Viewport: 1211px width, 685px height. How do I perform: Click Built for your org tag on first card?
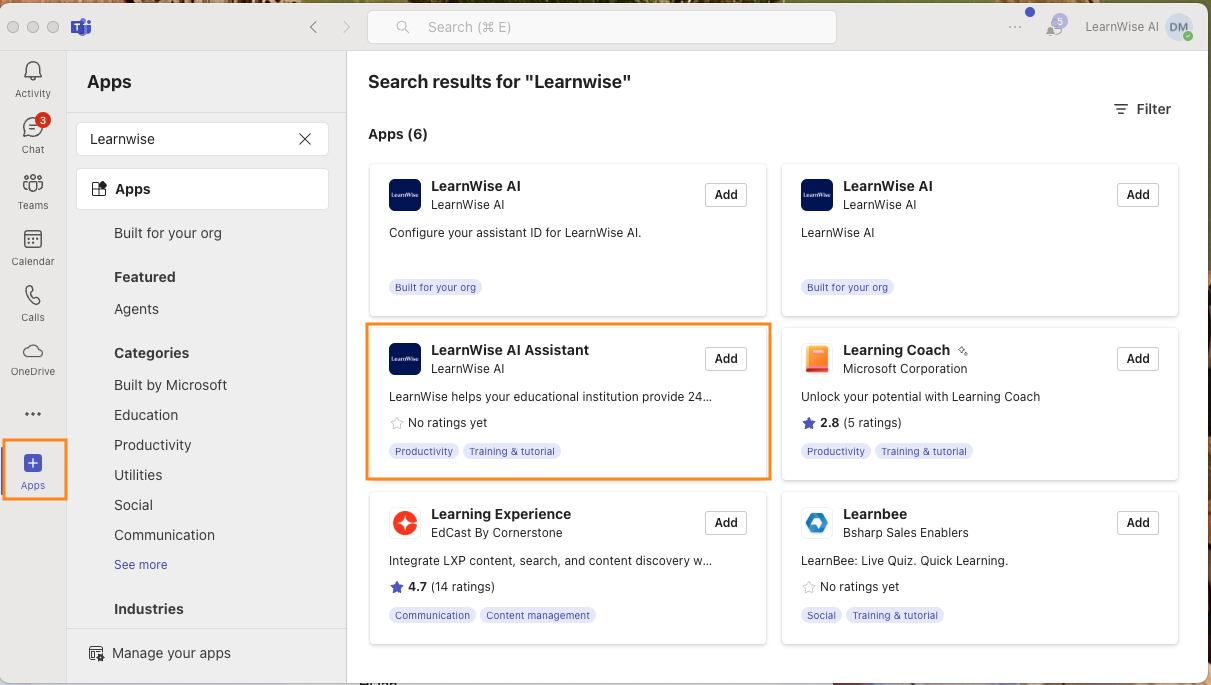(435, 287)
